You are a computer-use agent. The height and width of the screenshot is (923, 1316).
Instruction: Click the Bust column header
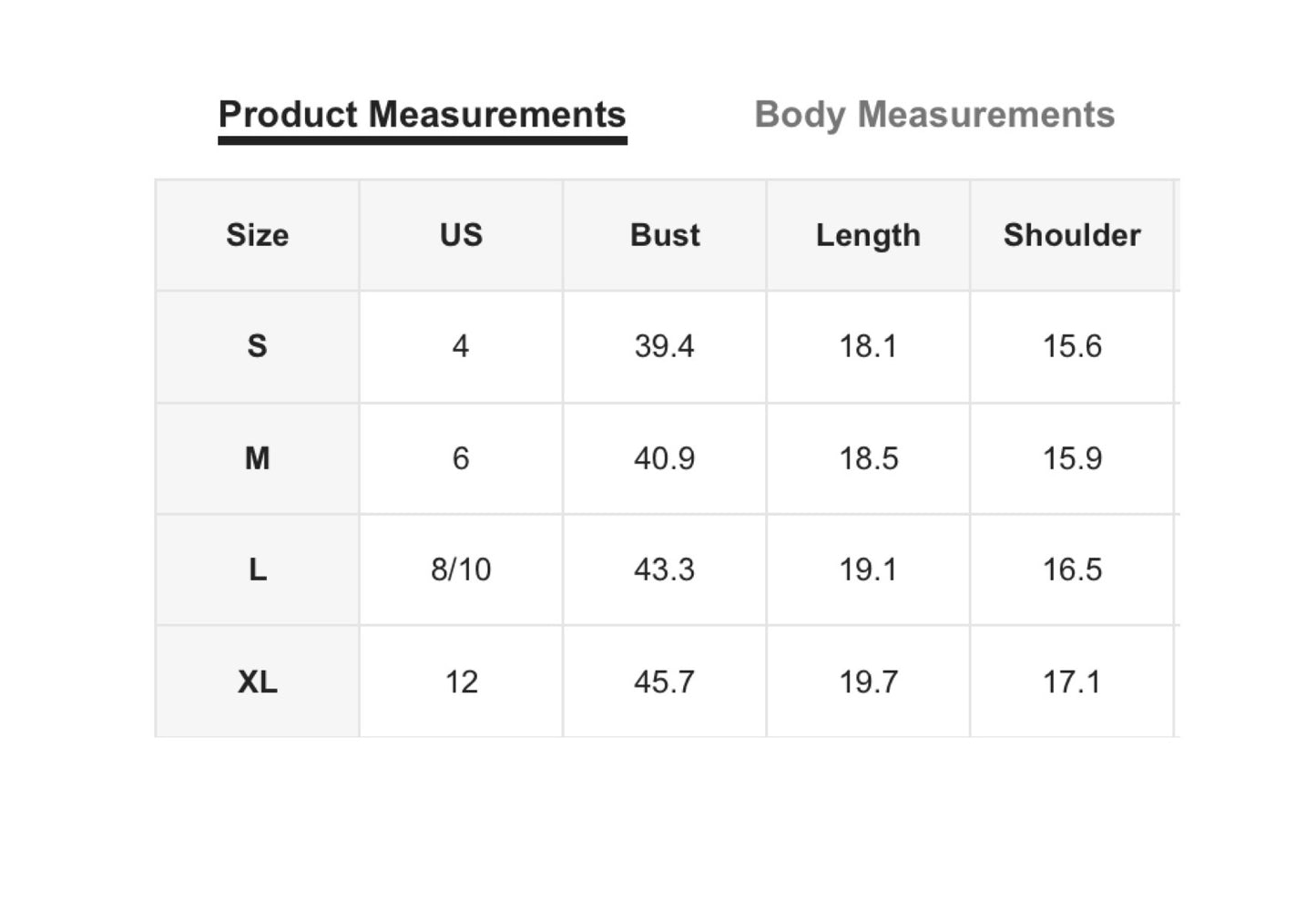(x=665, y=235)
